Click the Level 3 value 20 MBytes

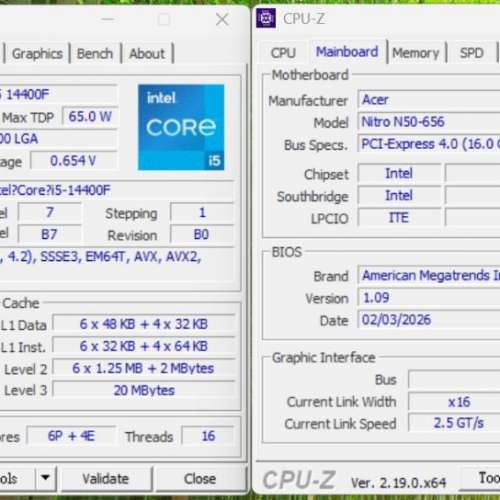coord(144,390)
